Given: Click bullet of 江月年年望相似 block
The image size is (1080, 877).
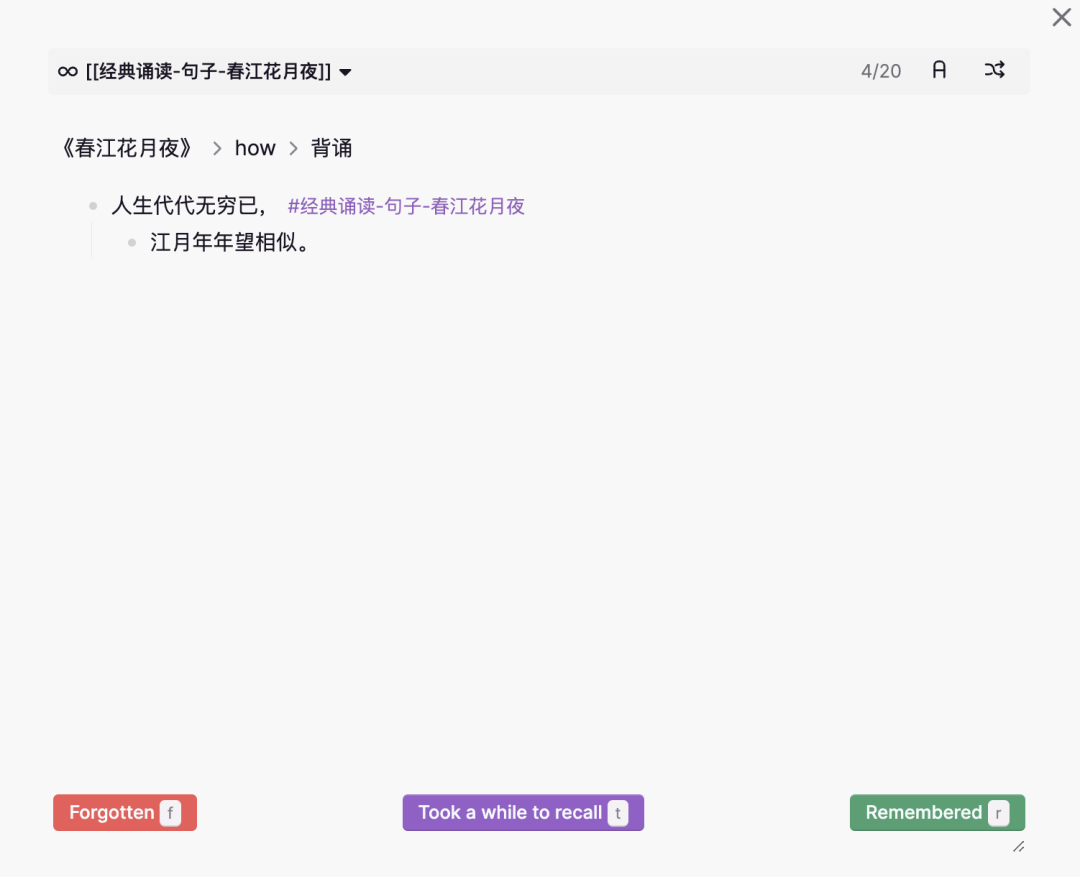Looking at the screenshot, I should pyautogui.click(x=132, y=243).
